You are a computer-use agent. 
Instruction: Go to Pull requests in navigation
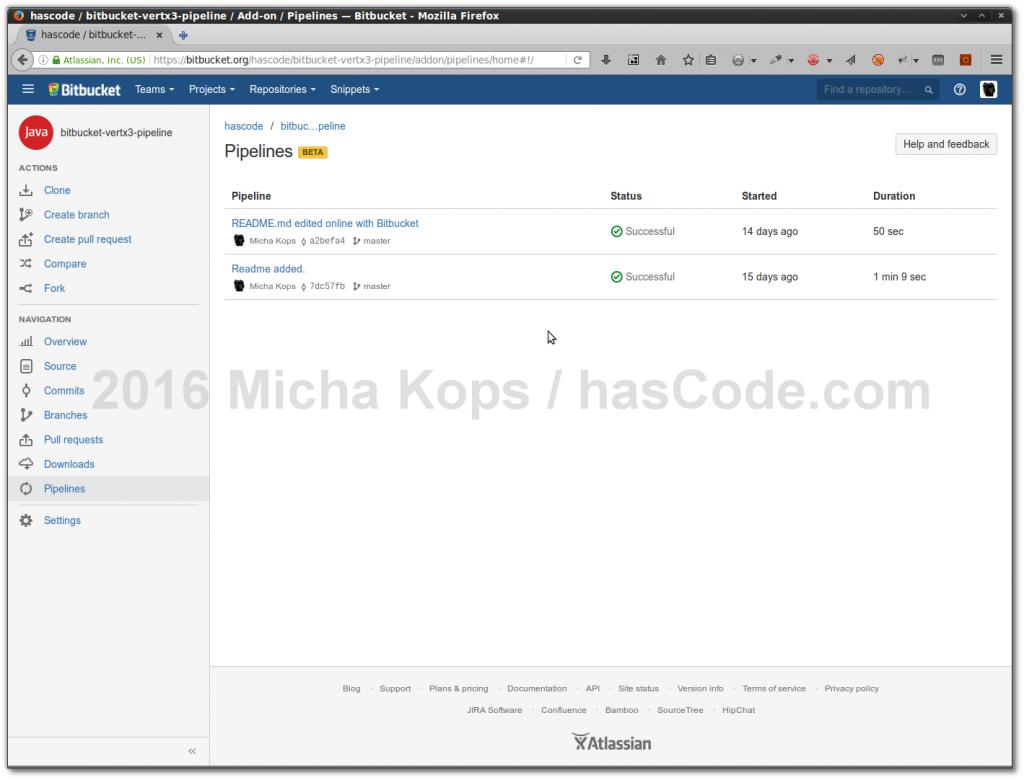tap(73, 440)
